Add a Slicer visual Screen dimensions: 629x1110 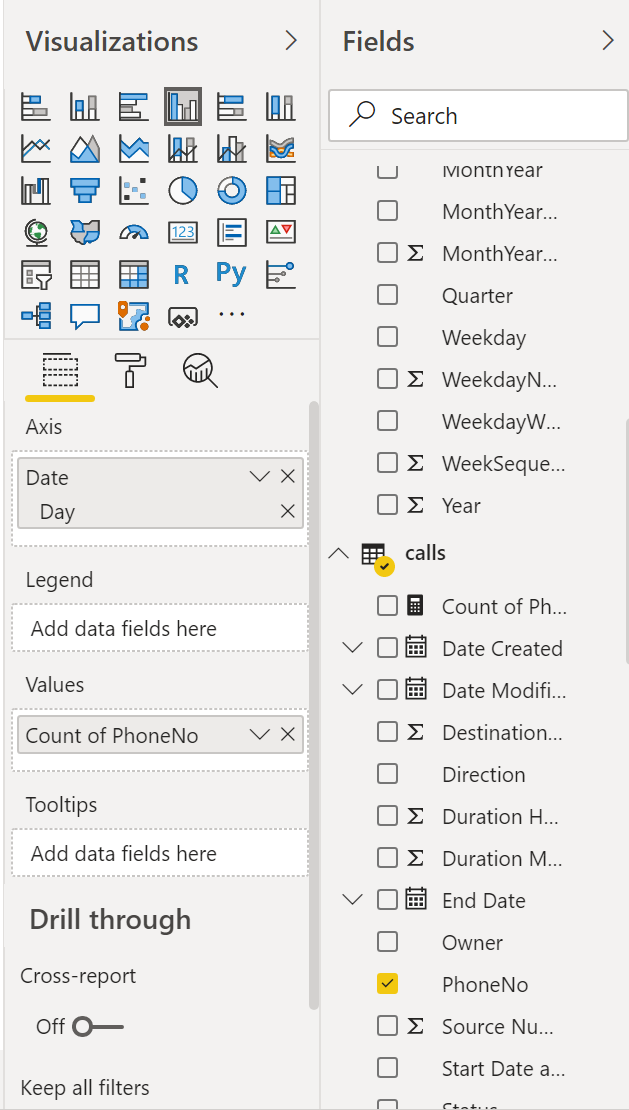(x=35, y=273)
